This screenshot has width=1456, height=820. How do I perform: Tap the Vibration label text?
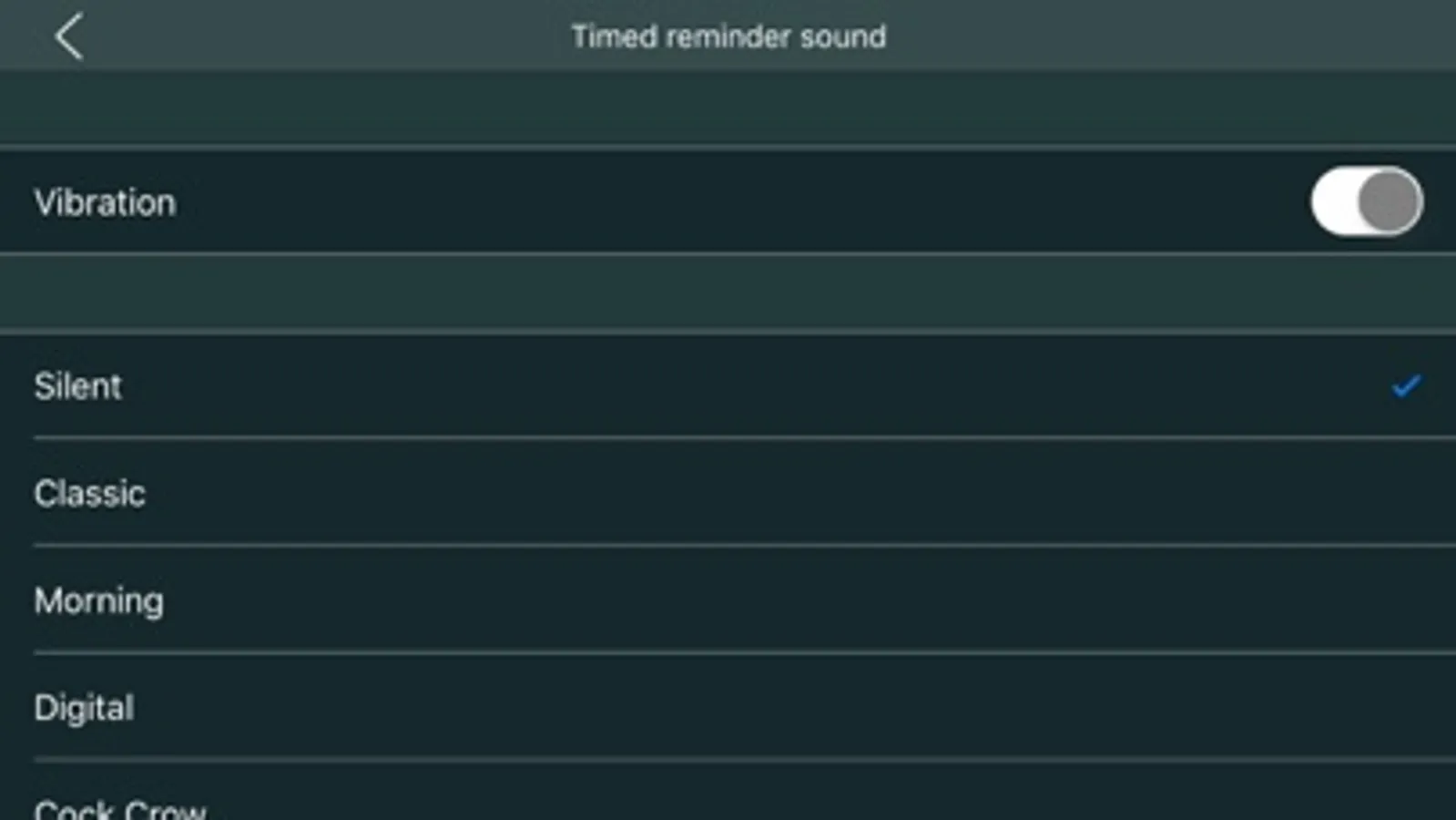105,202
